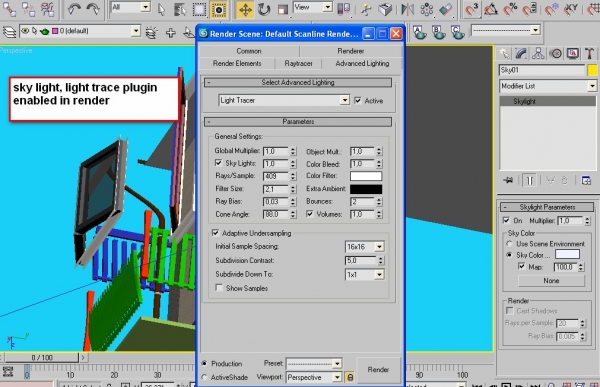
Task: Enable Show Samples checkbox
Action: pyautogui.click(x=219, y=288)
